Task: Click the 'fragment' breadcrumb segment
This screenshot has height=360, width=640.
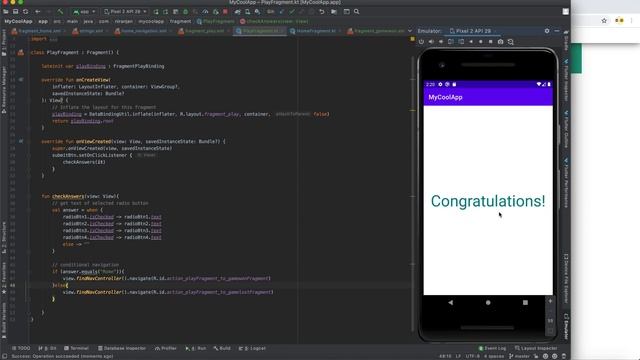Action: [180, 21]
